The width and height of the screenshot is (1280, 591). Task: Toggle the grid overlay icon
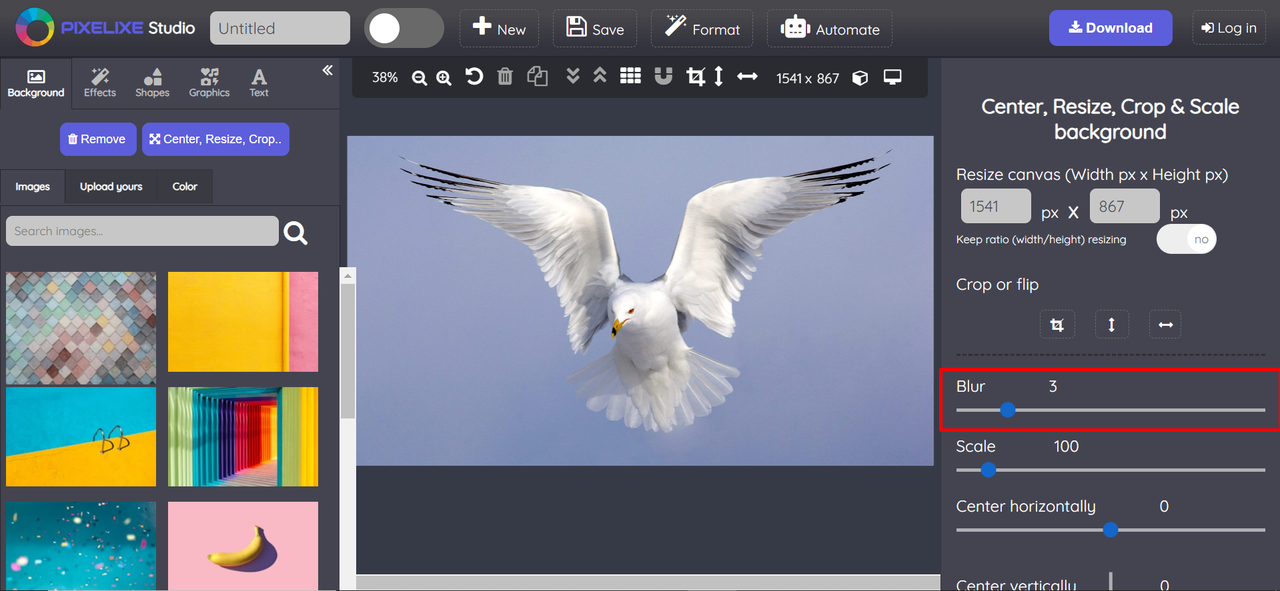630,77
